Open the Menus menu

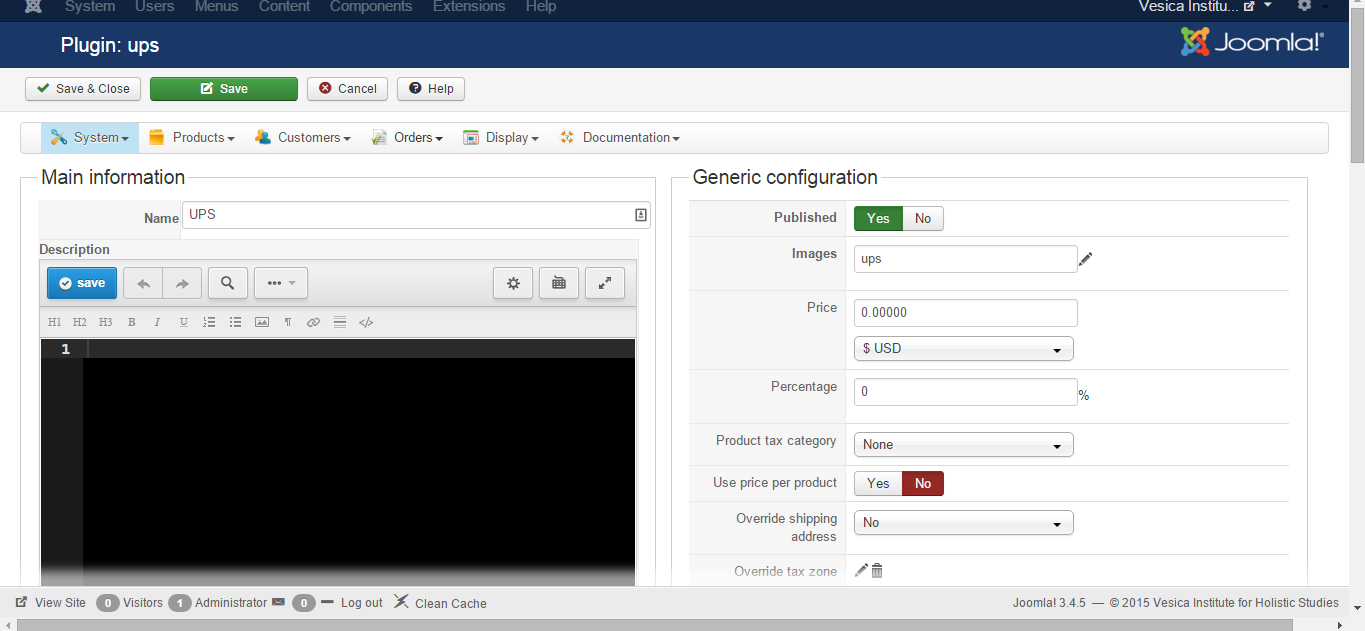pyautogui.click(x=217, y=6)
